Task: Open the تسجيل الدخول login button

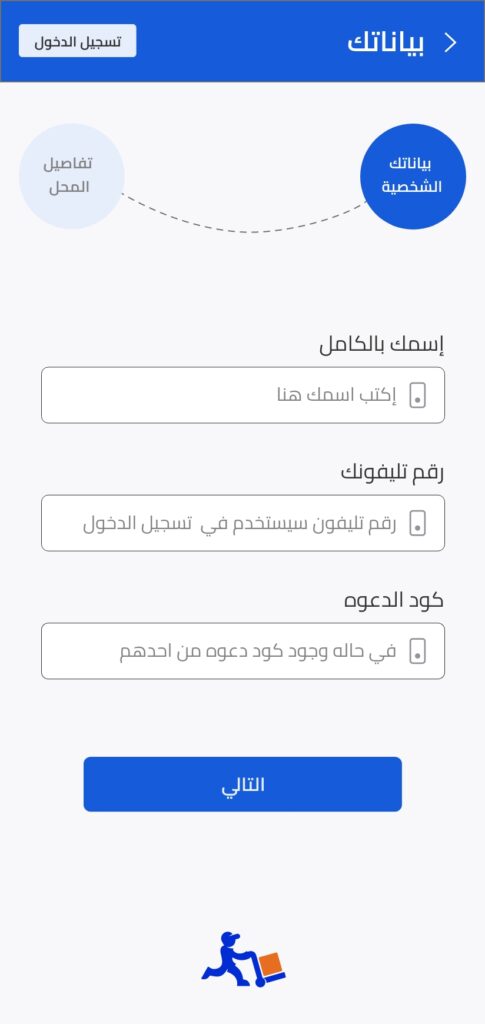Action: click(78, 41)
